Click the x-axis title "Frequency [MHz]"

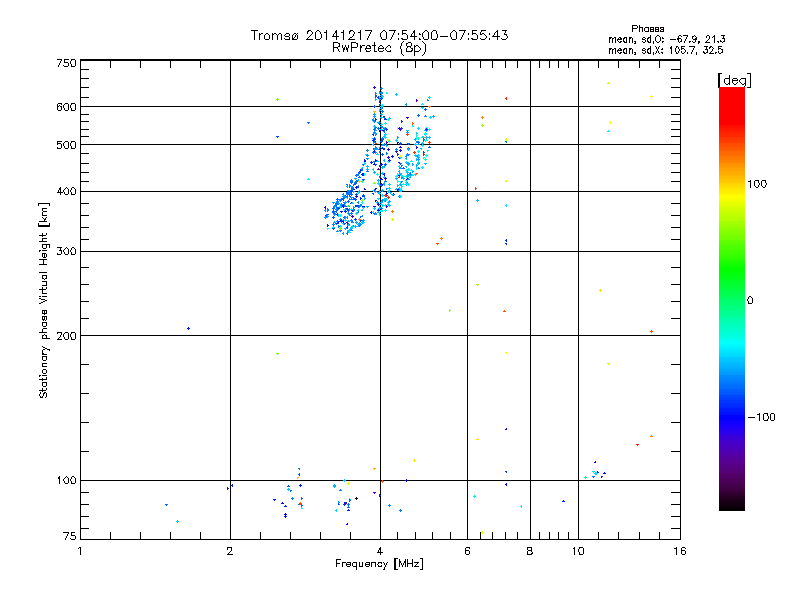[x=379, y=564]
